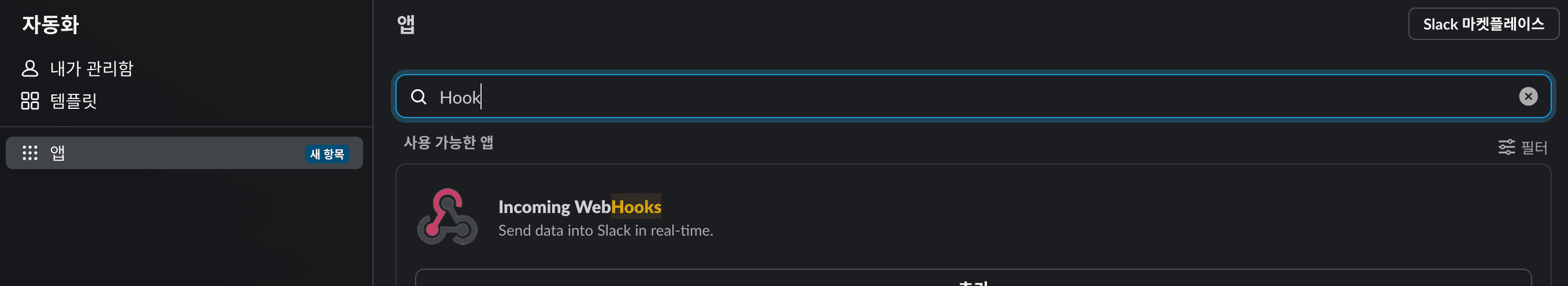Click the 새 항목 badge
Screen dimensions: 1568x286
pos(327,153)
